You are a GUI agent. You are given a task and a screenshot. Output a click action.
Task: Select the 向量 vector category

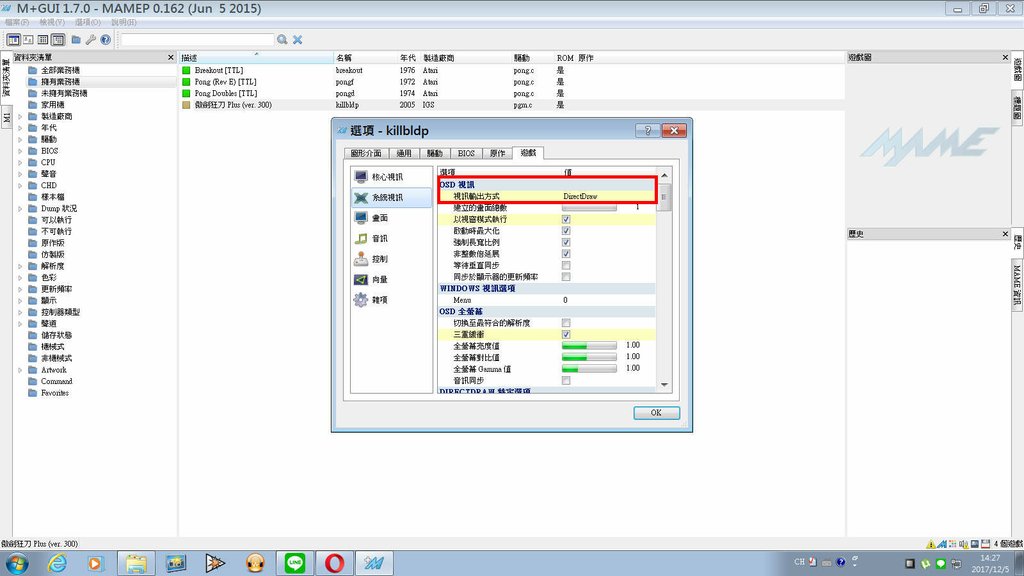point(391,280)
